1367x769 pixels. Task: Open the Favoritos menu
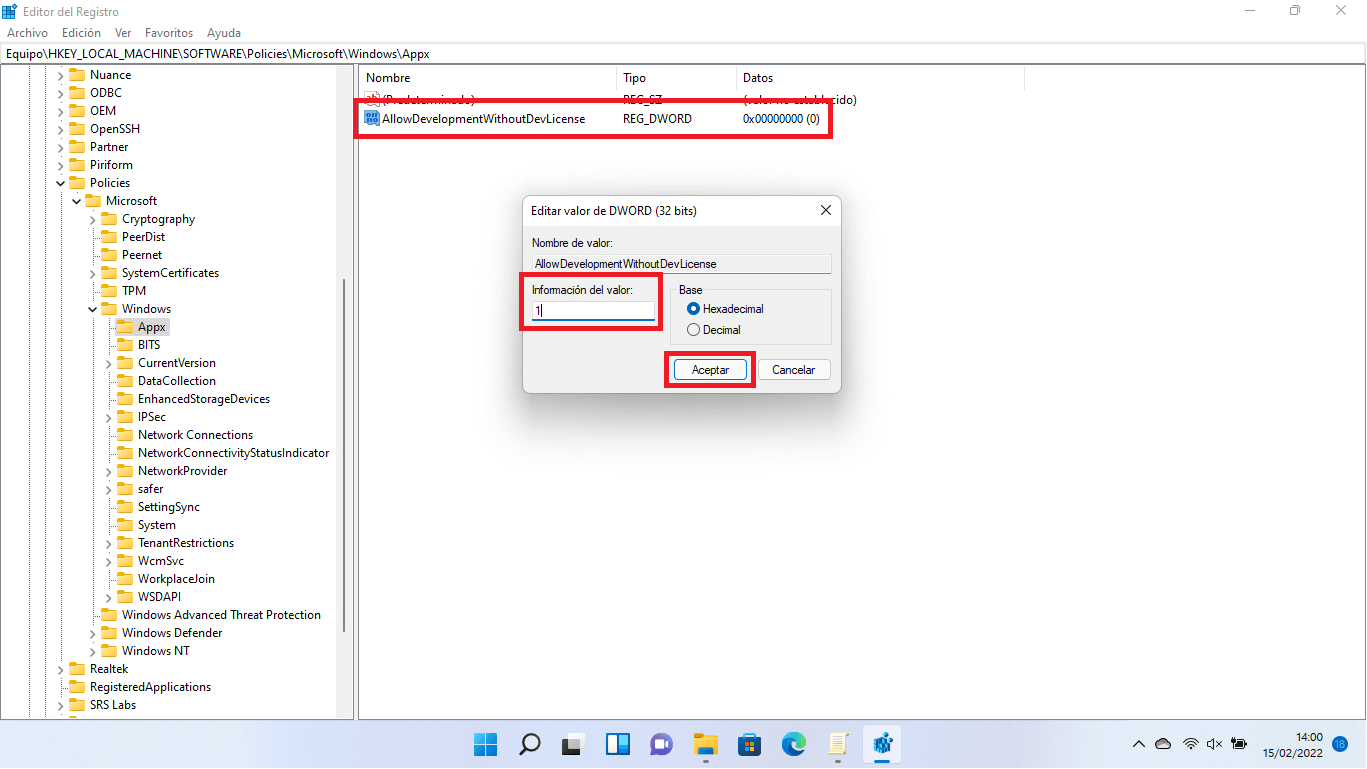[x=169, y=33]
